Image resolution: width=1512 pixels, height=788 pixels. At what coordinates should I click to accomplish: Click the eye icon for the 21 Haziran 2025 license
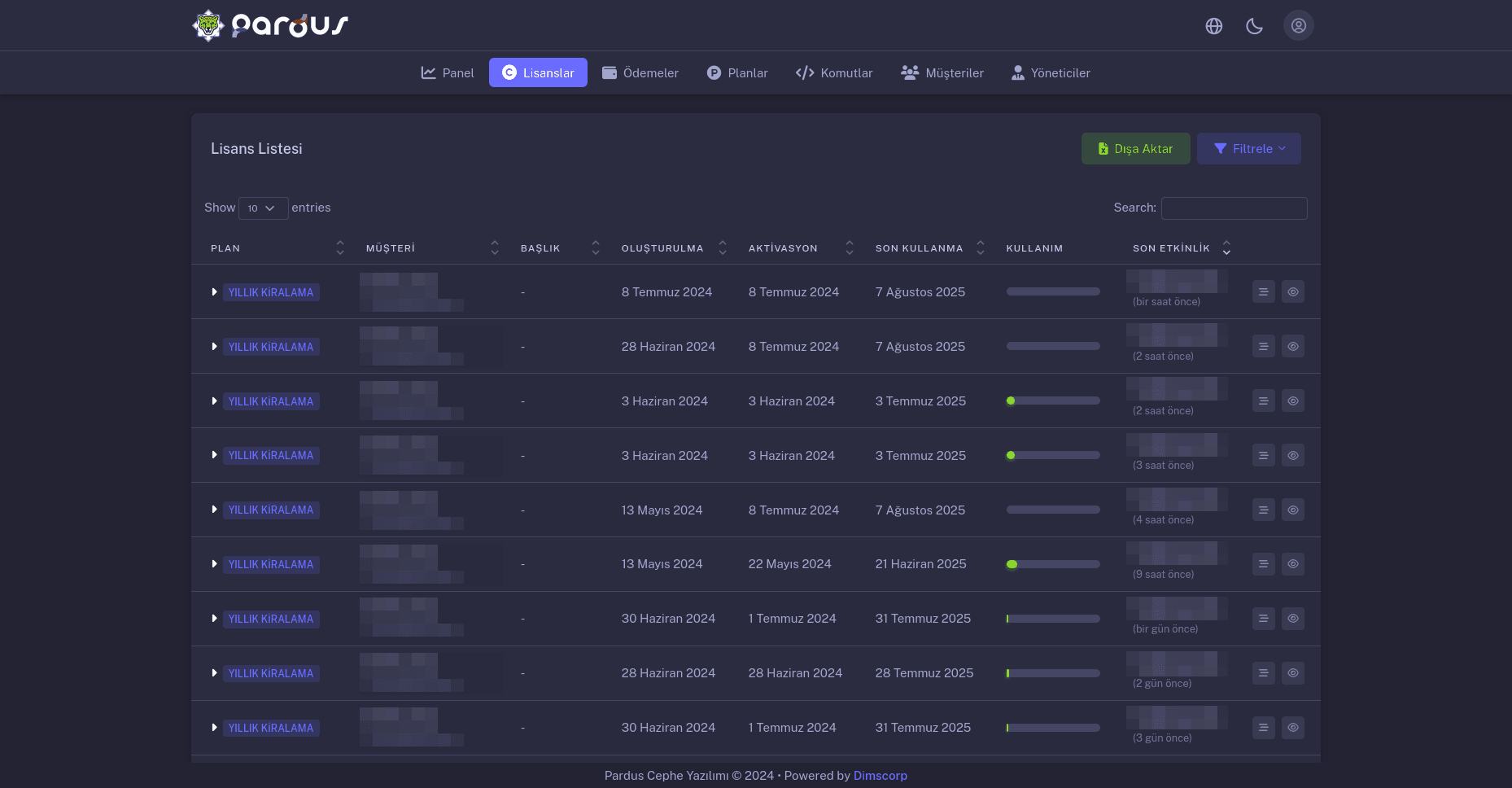click(1292, 564)
